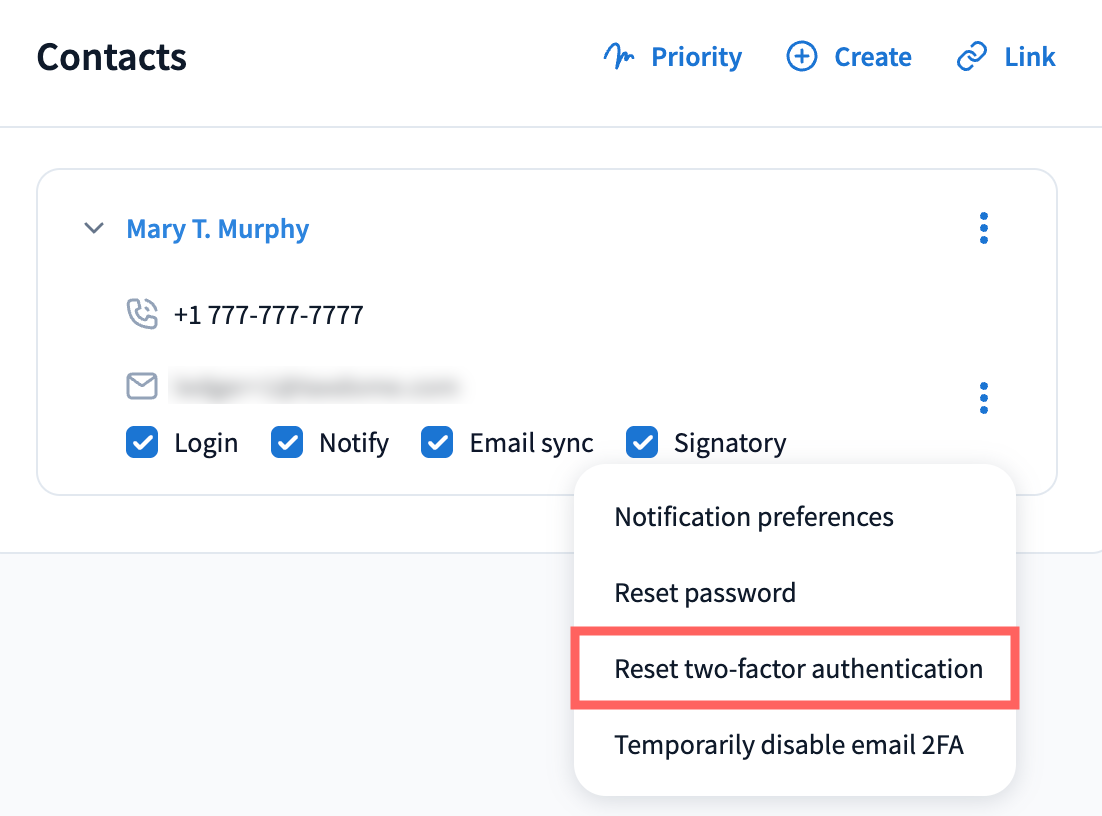Image resolution: width=1102 pixels, height=816 pixels.
Task: Select Reset two-factor authentication option
Action: pyautogui.click(x=798, y=669)
